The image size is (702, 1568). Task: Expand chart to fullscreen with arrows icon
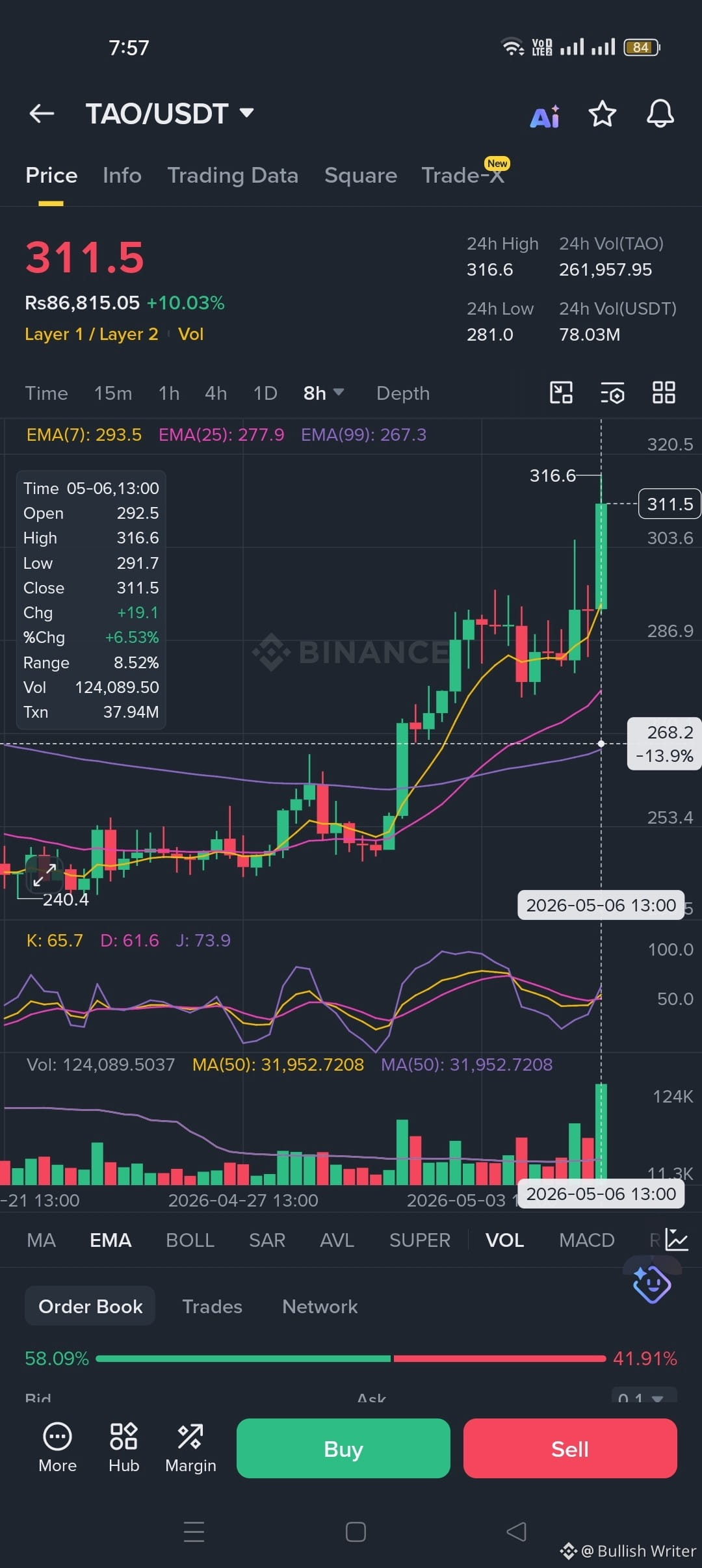44,876
